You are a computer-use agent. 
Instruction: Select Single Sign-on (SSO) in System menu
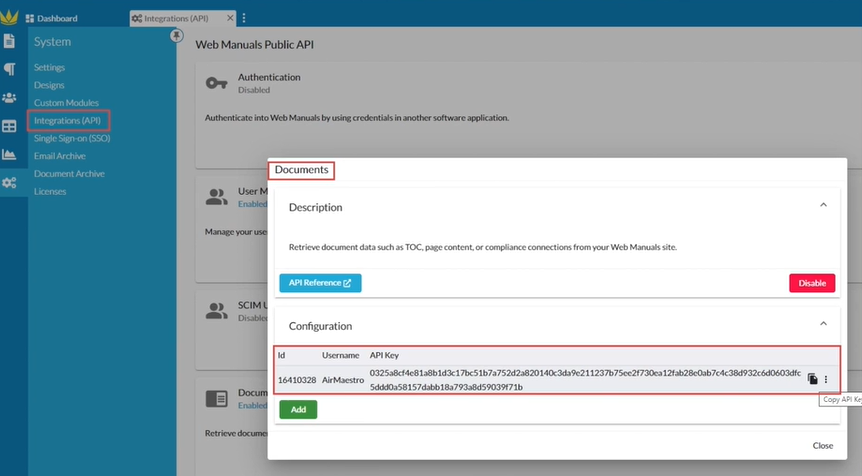pyautogui.click(x=72, y=138)
